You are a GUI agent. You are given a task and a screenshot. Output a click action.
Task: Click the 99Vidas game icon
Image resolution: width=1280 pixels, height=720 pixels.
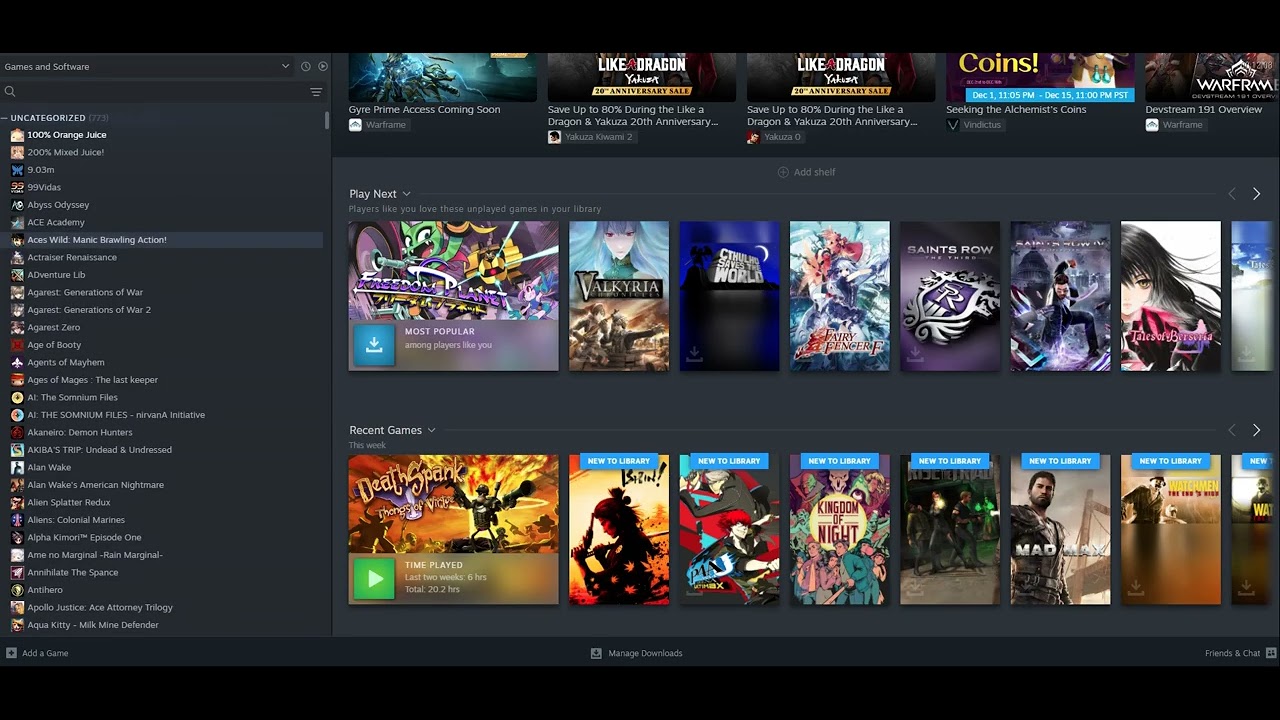pyautogui.click(x=17, y=187)
